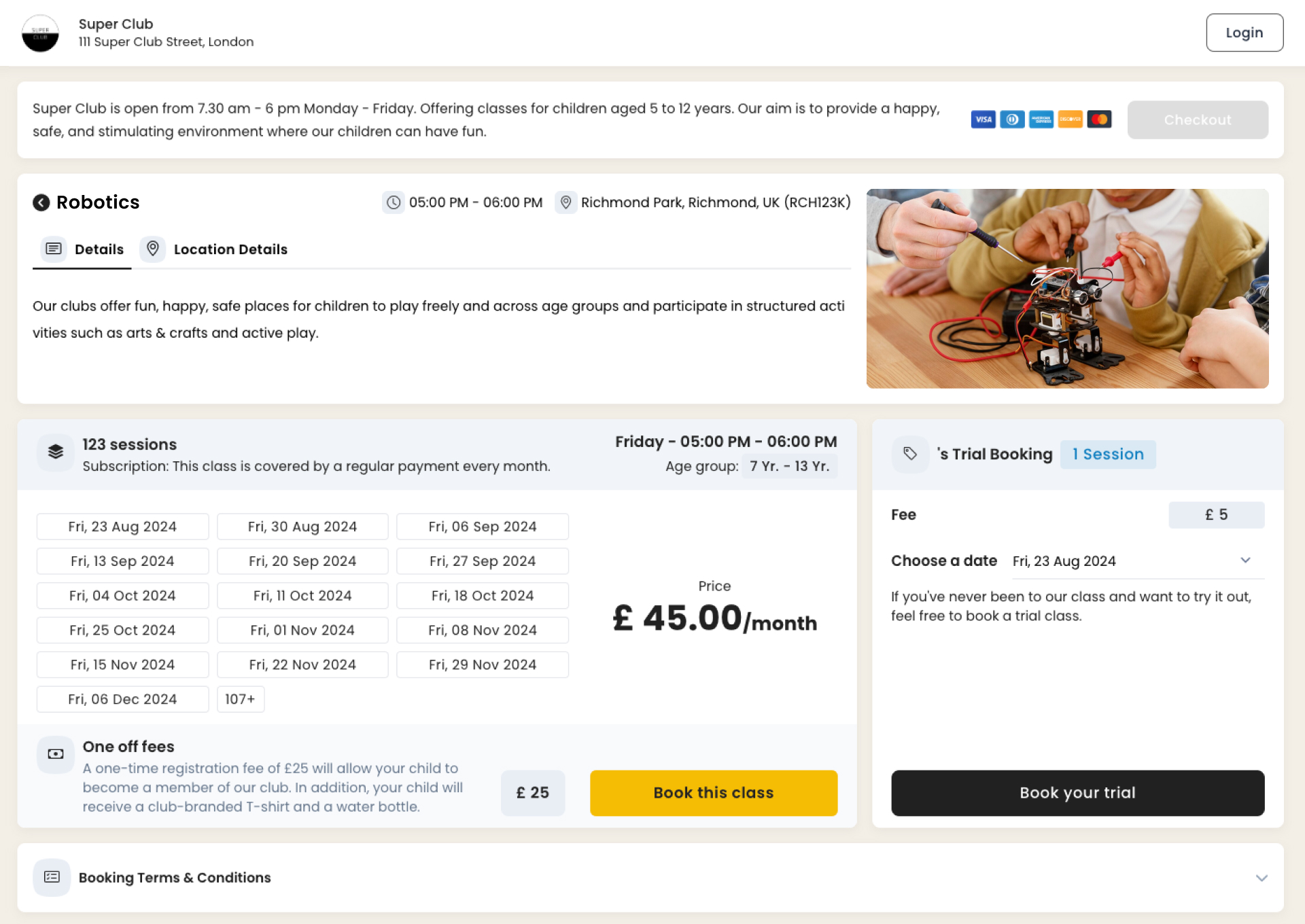Viewport: 1305px width, 924px height.
Task: Click the Super Club logo
Action: (41, 33)
